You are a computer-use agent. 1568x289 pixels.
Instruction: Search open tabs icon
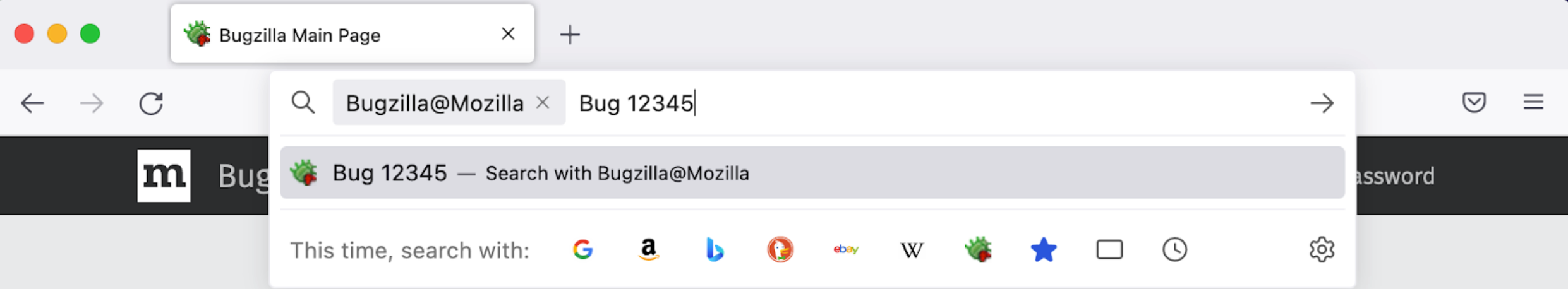pyautogui.click(x=1109, y=250)
